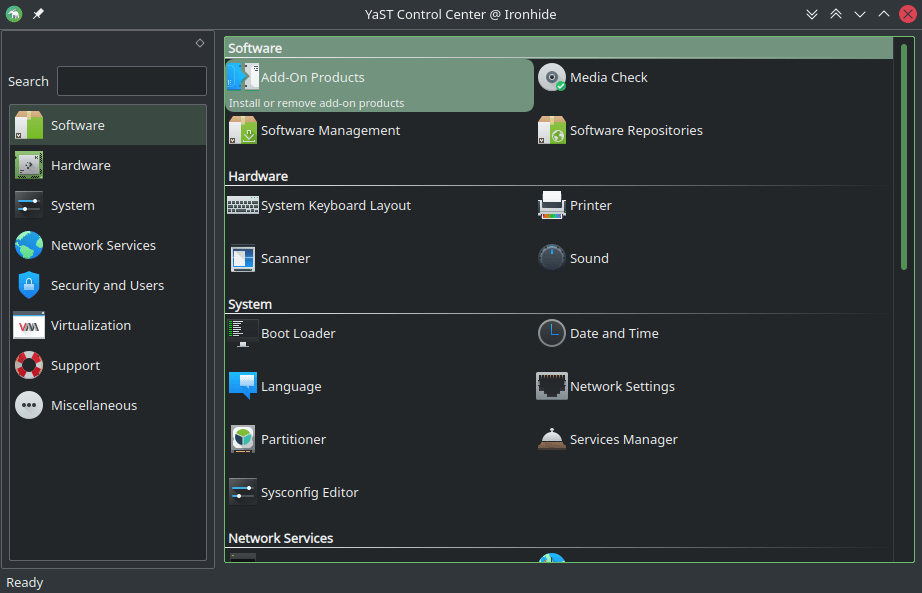Open the Language speech-bubble icon
Screen dimensions: 922x593
point(243,386)
